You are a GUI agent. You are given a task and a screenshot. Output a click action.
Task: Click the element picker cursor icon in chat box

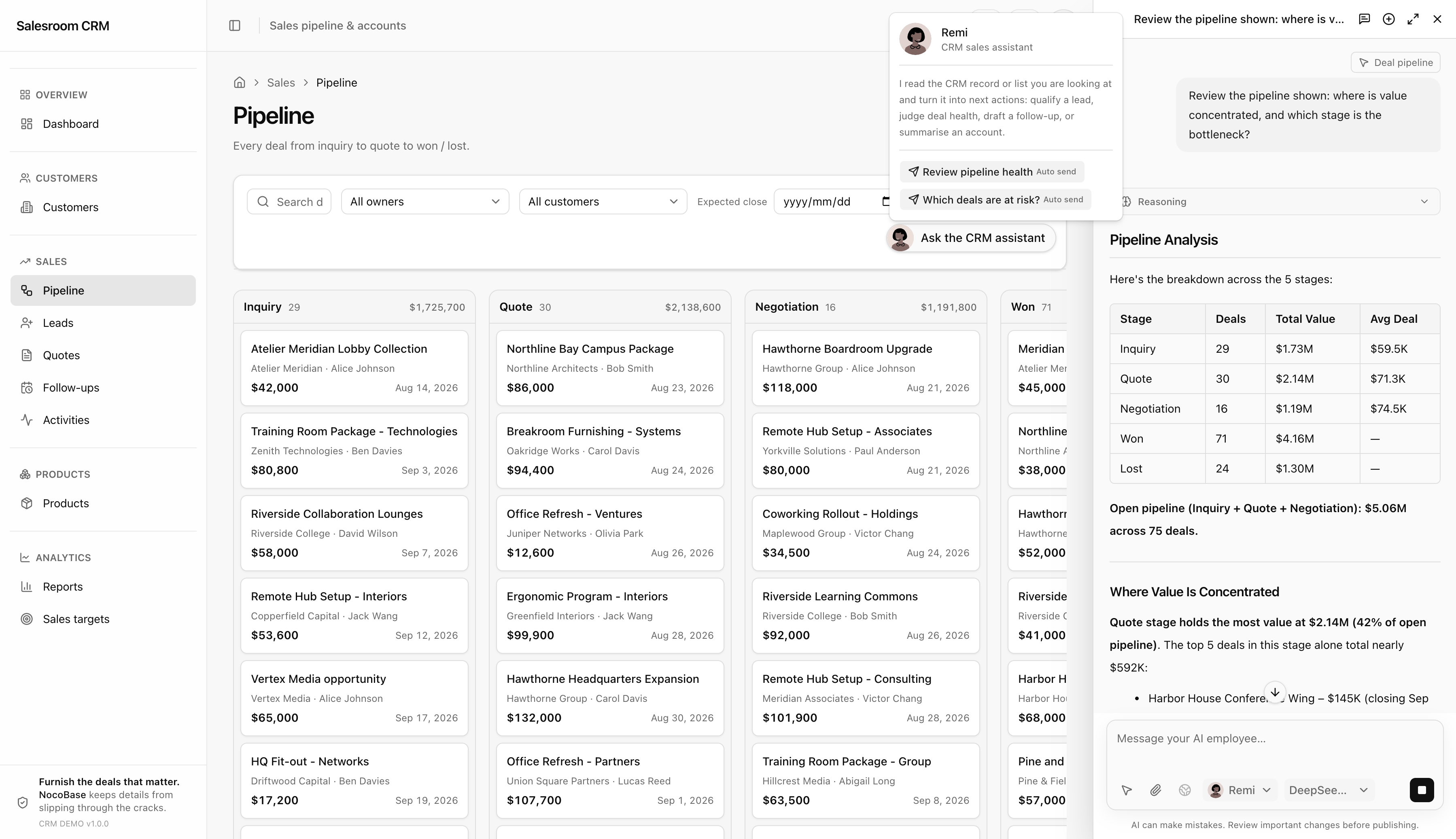[1126, 790]
